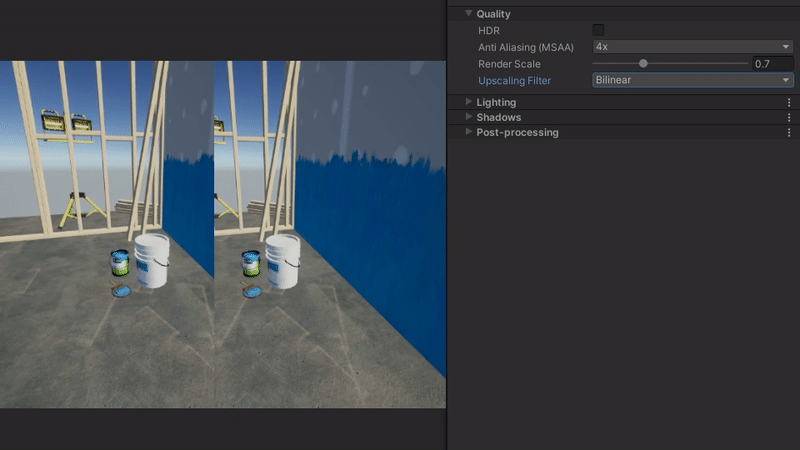Viewport: 800px width, 450px height.
Task: Open Shadows section options menu
Action: point(789,117)
